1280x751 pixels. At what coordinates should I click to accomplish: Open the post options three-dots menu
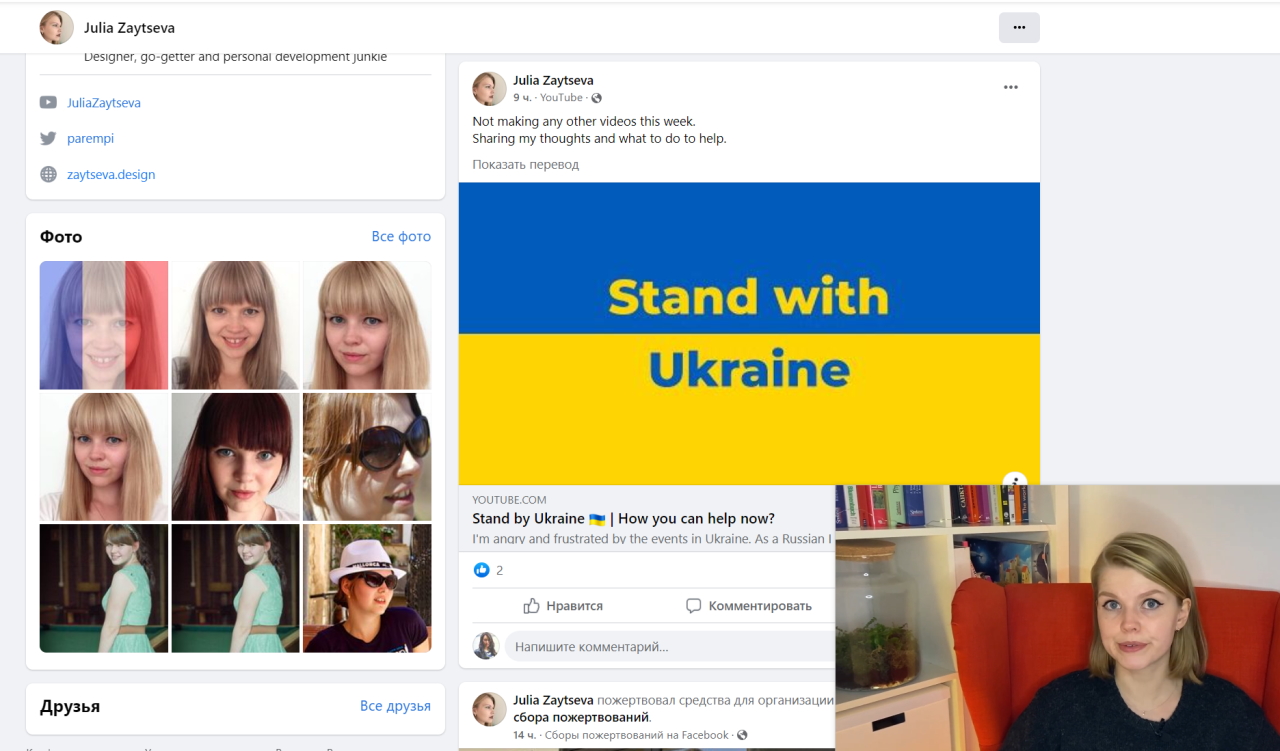pyautogui.click(x=1011, y=88)
